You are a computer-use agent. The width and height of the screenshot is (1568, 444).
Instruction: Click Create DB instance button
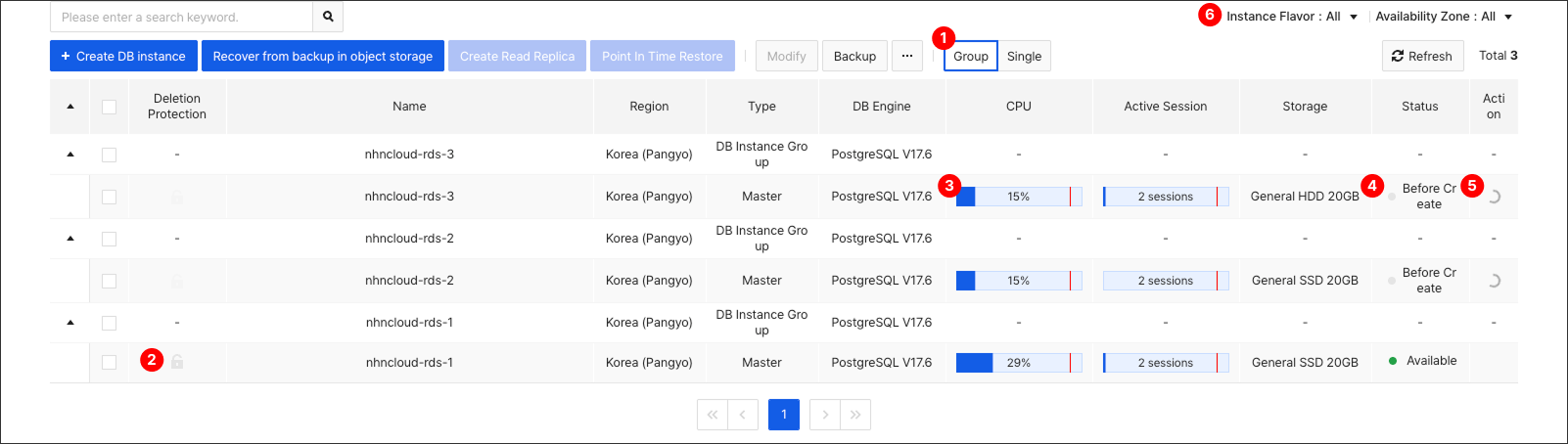[x=123, y=56]
